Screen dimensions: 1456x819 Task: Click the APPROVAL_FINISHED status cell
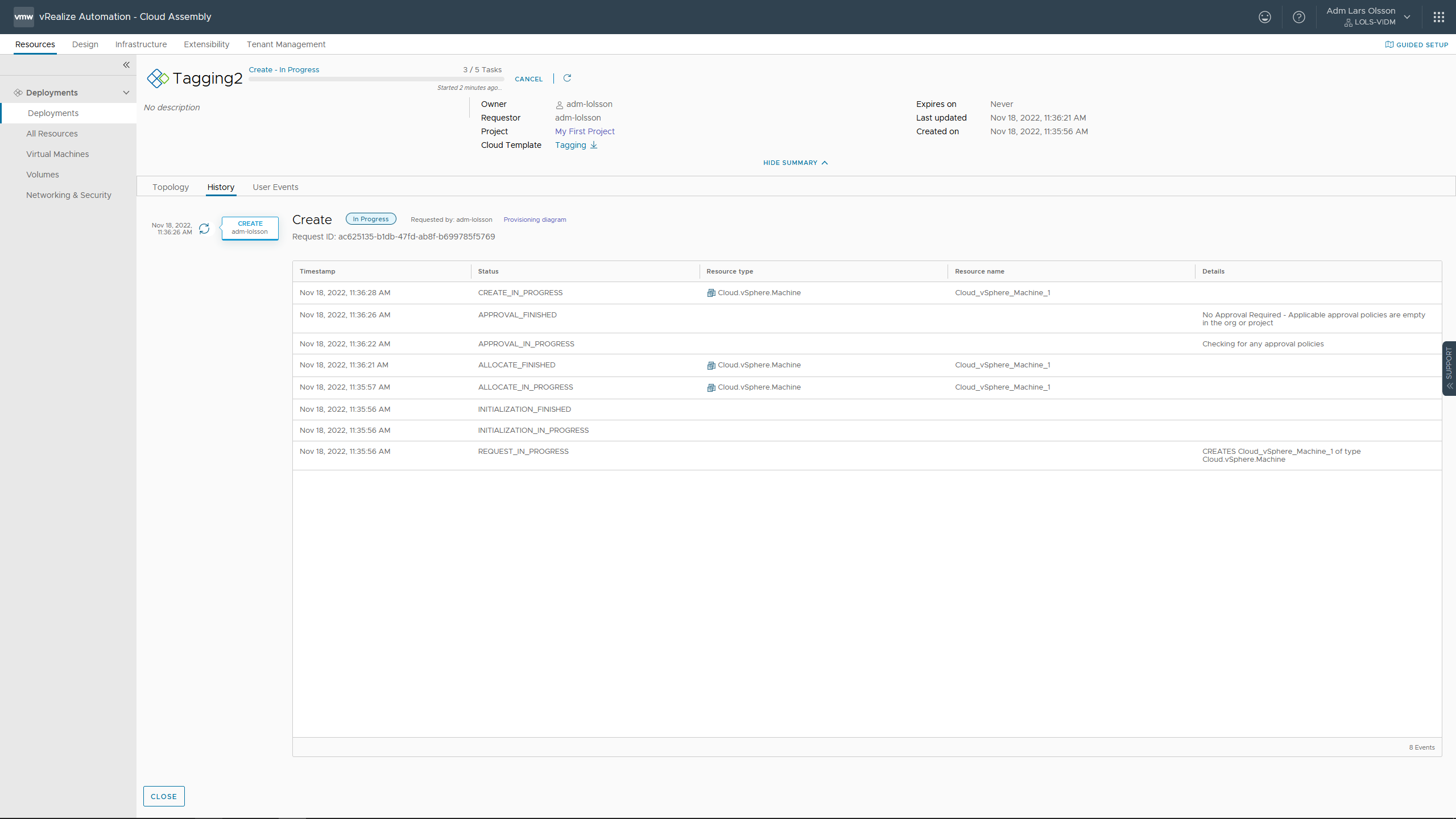click(x=517, y=315)
